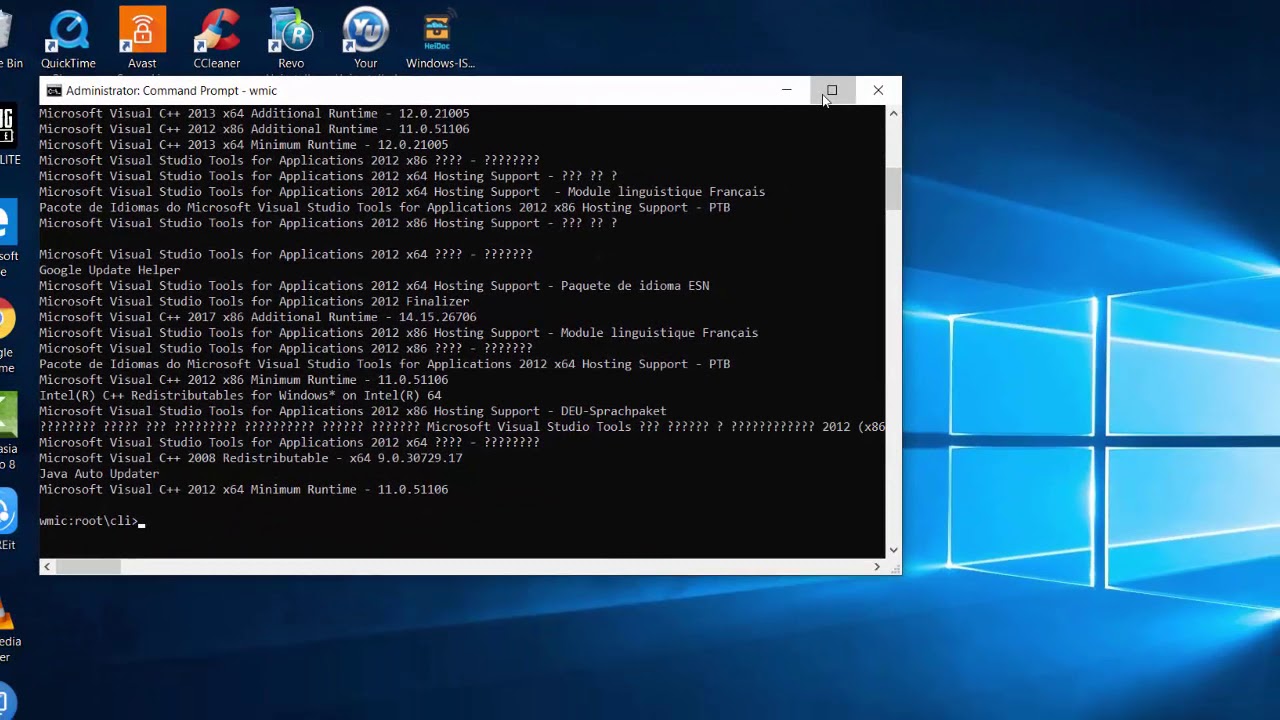
Task: Click the 'Paquete de idioma ESN' line
Action: (374, 285)
